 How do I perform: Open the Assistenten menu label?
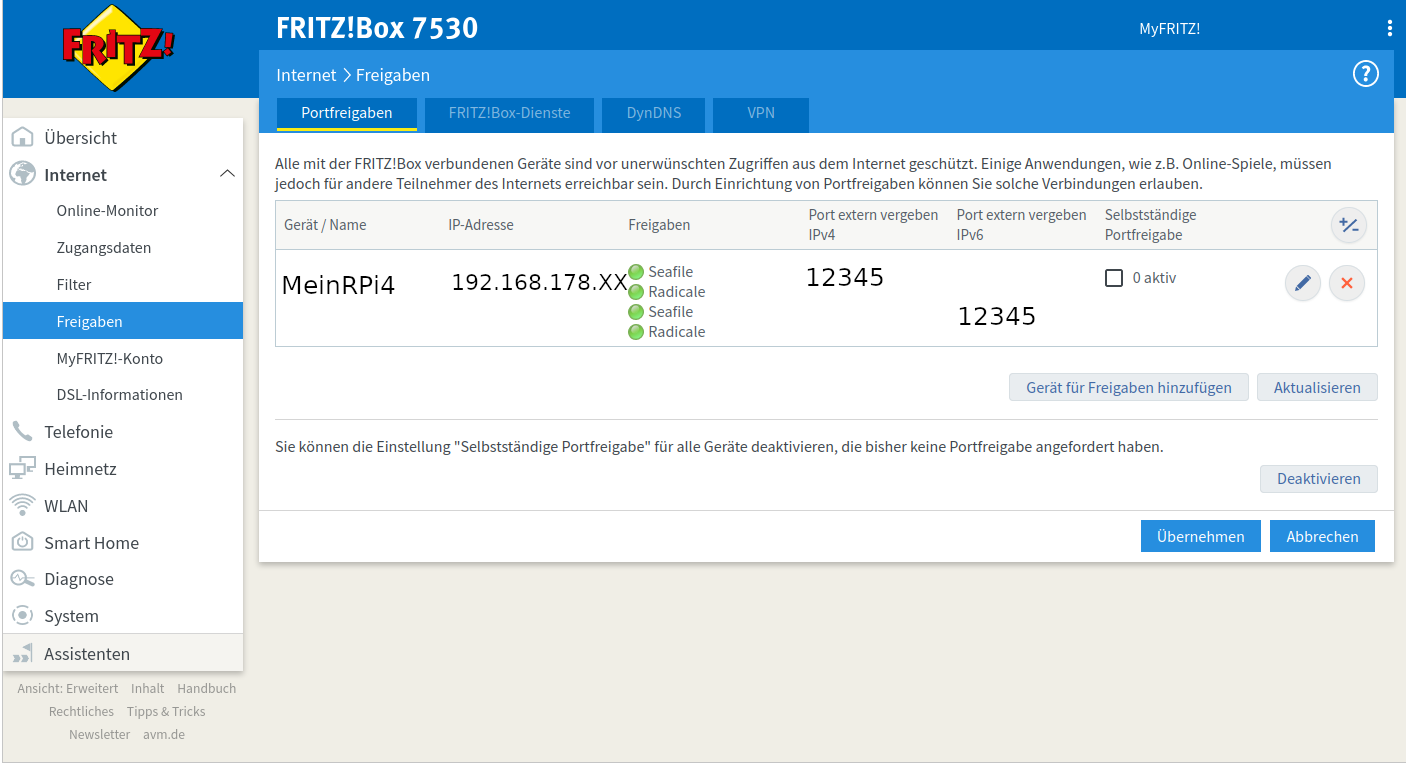click(x=87, y=654)
